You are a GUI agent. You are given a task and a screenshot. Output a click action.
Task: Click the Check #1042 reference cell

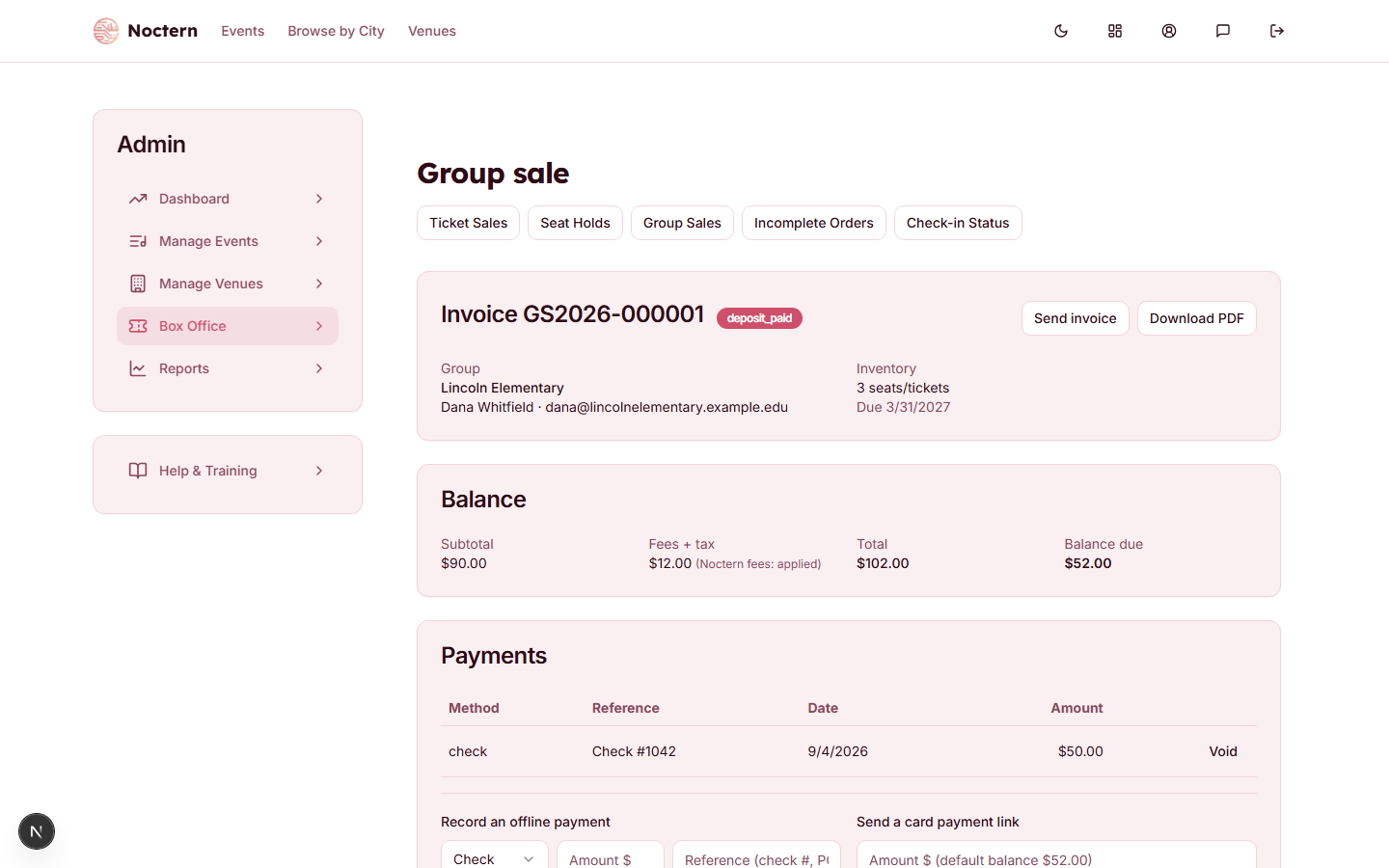click(x=634, y=751)
